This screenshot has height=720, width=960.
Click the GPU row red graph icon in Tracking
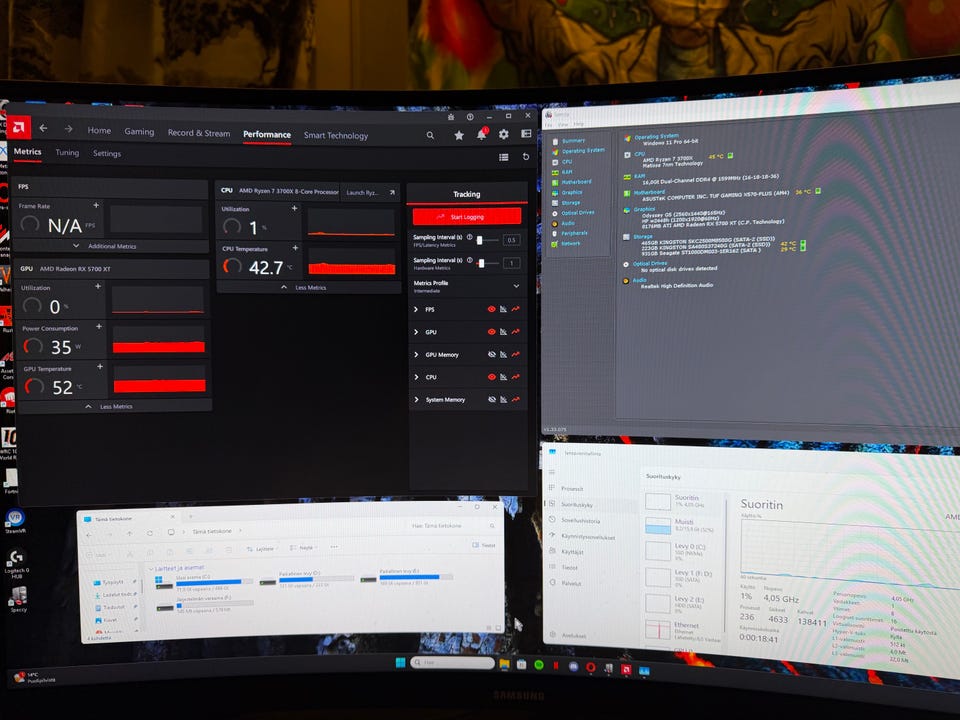click(x=516, y=332)
